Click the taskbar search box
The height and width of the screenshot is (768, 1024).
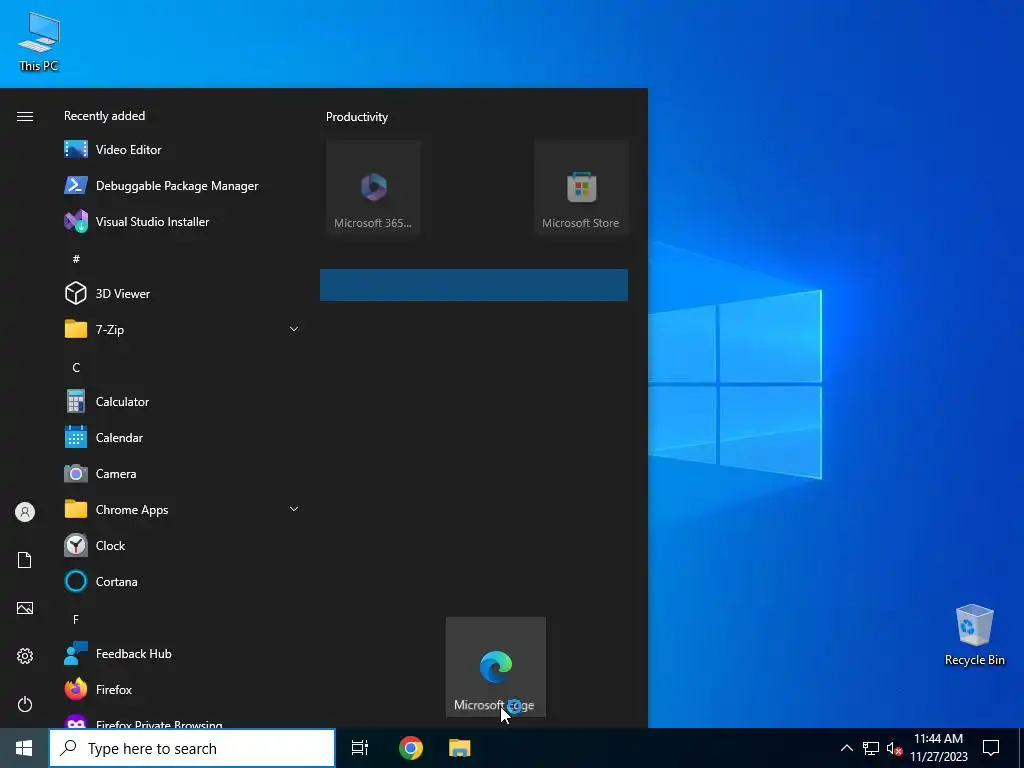(192, 748)
